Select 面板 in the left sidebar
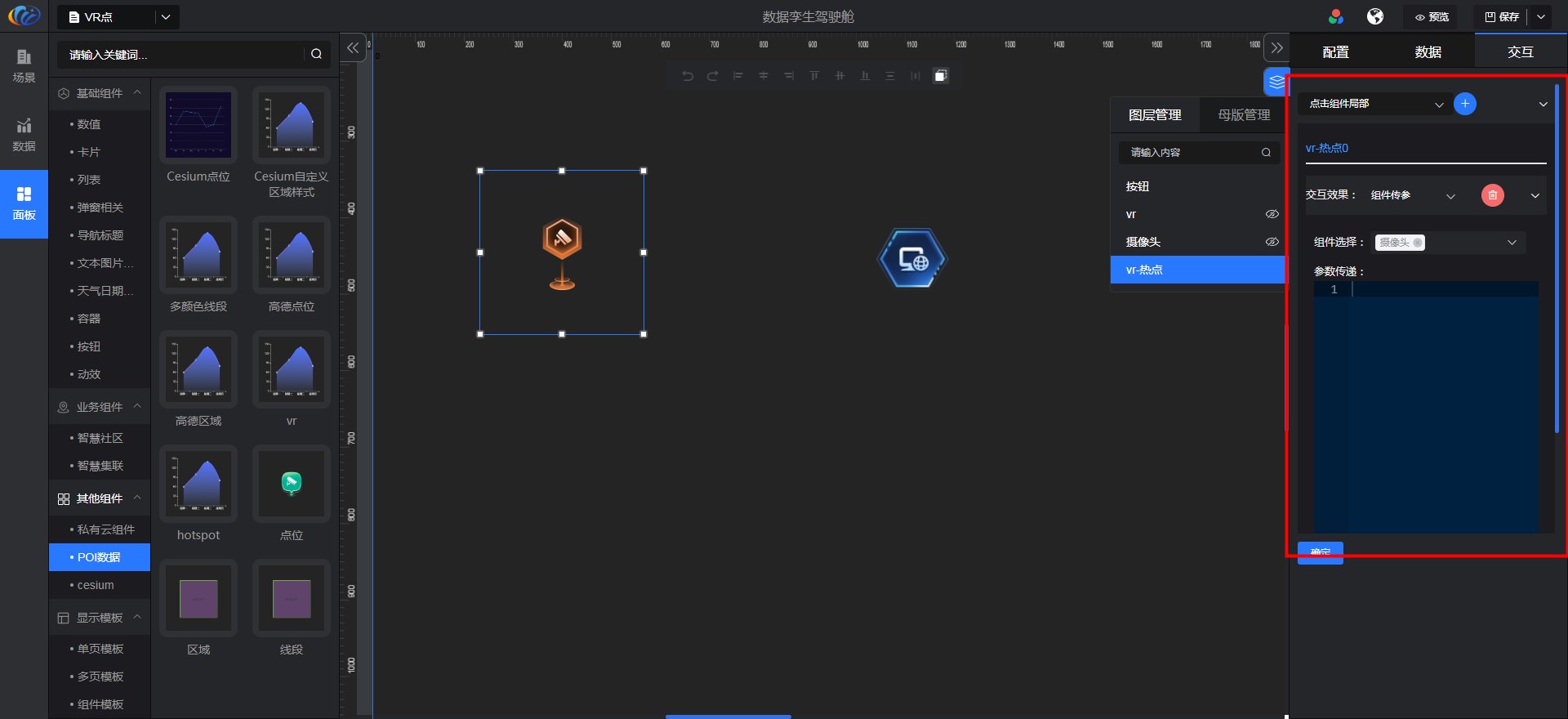Image resolution: width=1568 pixels, height=719 pixels. coord(24,203)
